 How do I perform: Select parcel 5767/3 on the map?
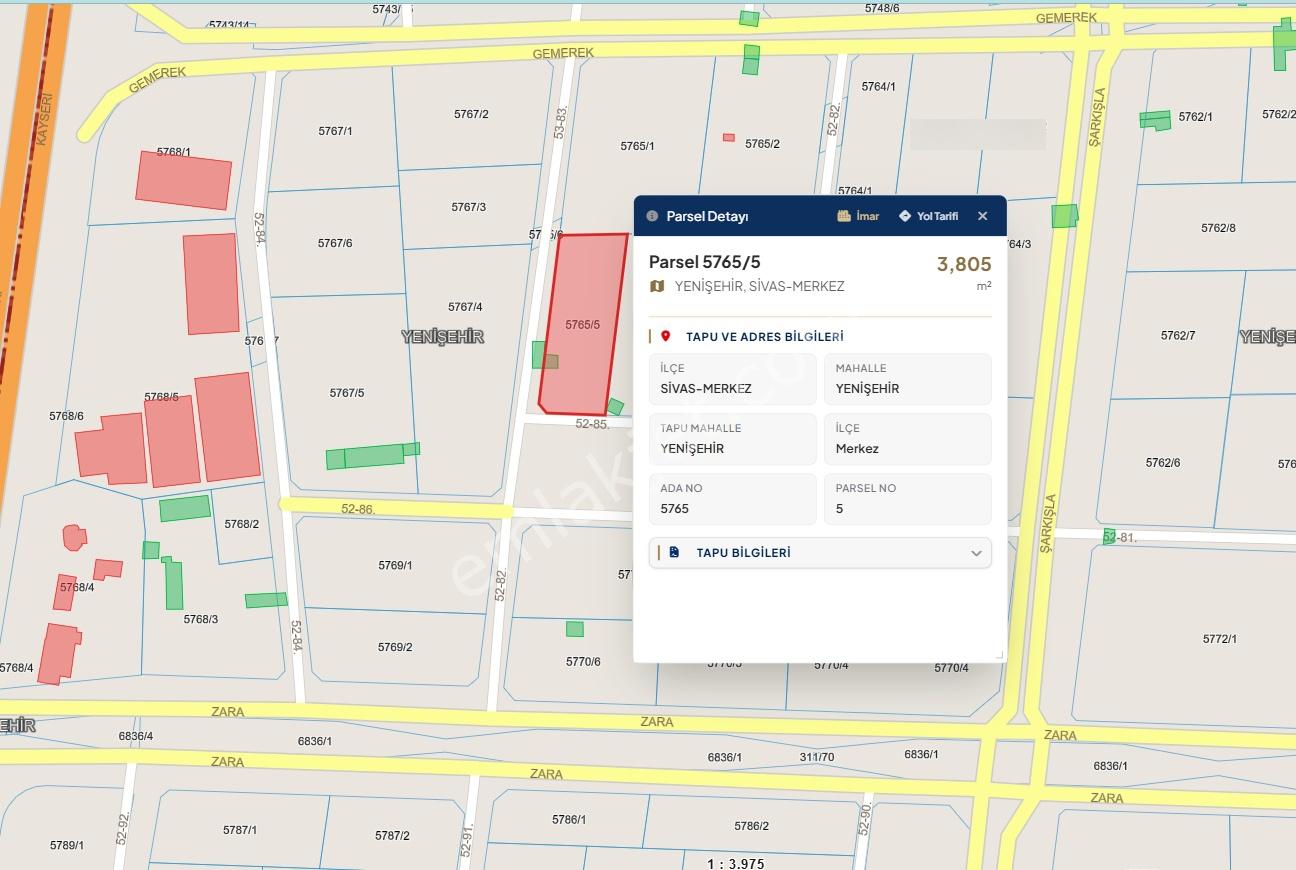pos(468,207)
